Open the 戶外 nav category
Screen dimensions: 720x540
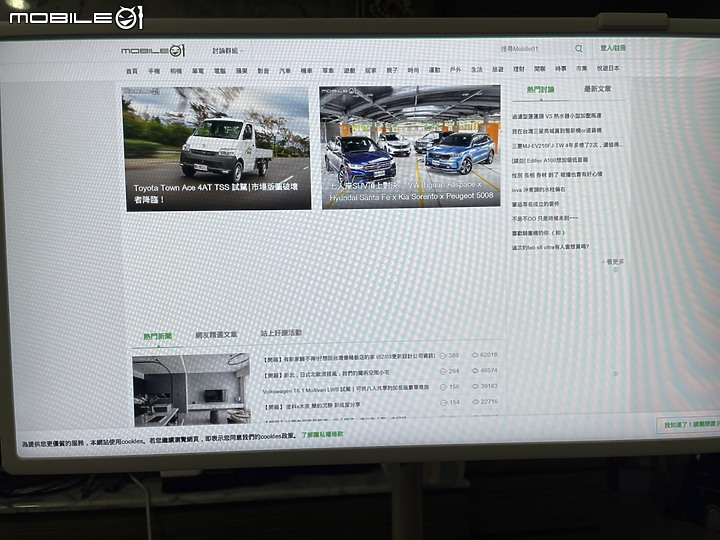(x=456, y=70)
